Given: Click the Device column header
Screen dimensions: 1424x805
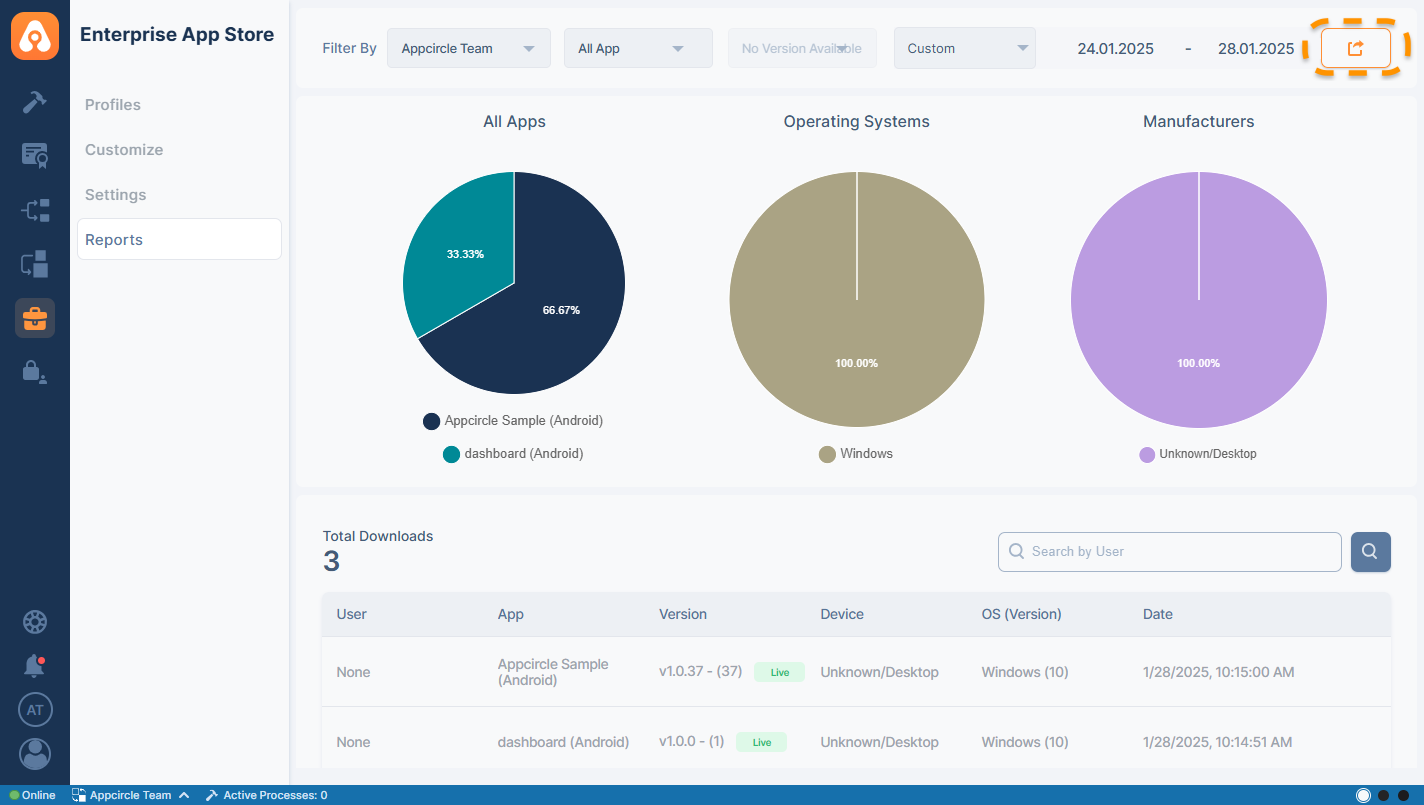Looking at the screenshot, I should click(x=842, y=614).
